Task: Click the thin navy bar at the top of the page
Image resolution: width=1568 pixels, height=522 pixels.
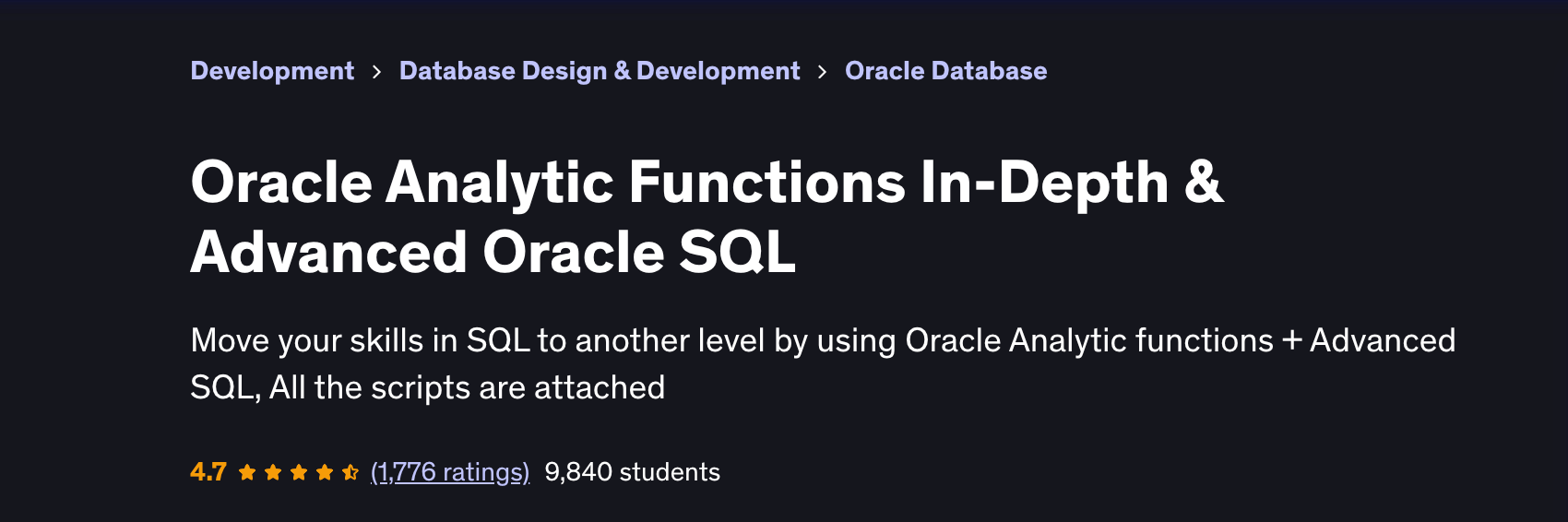Action: 784,5
